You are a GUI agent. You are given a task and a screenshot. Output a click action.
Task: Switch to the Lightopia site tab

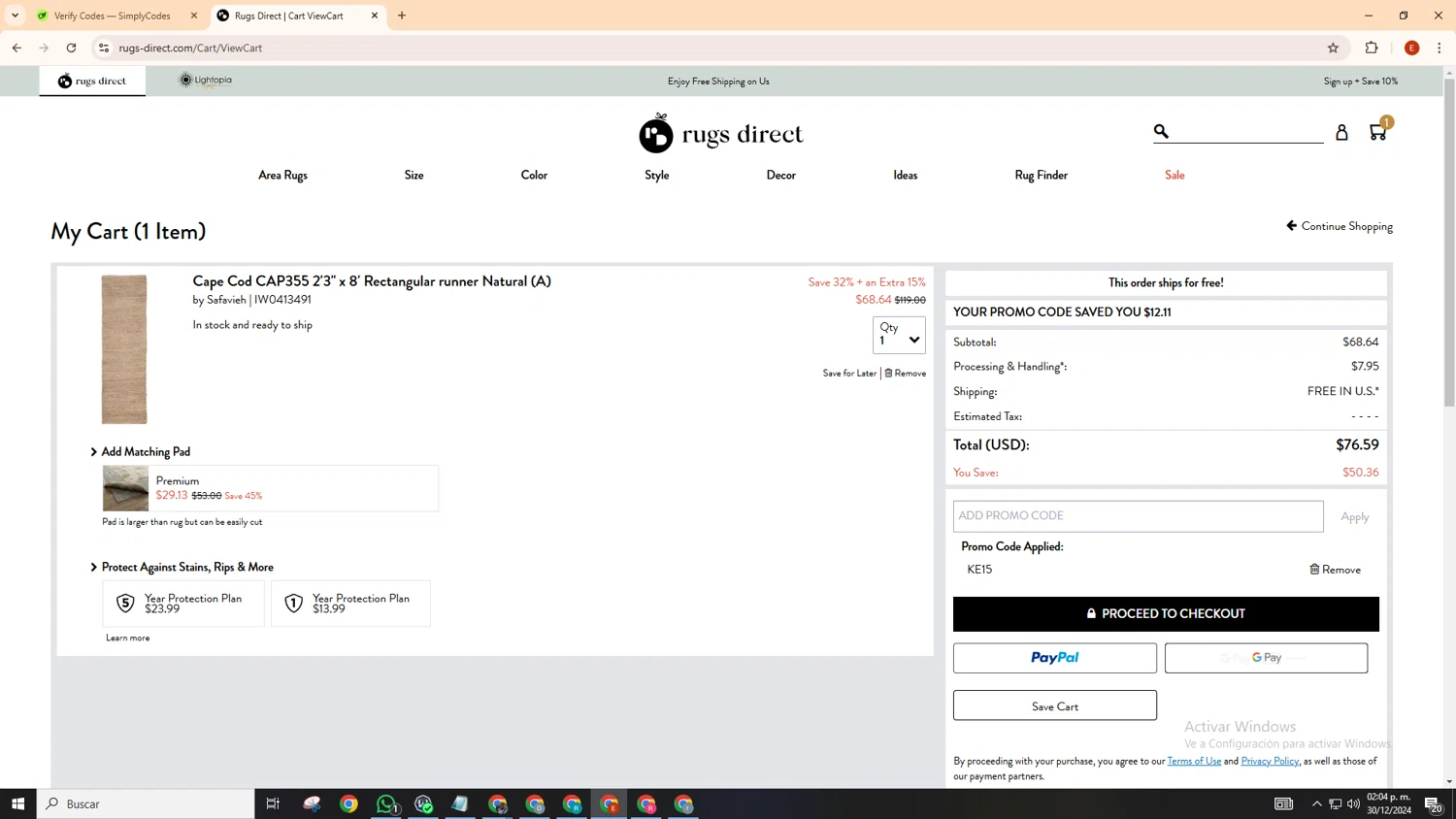[x=206, y=81]
